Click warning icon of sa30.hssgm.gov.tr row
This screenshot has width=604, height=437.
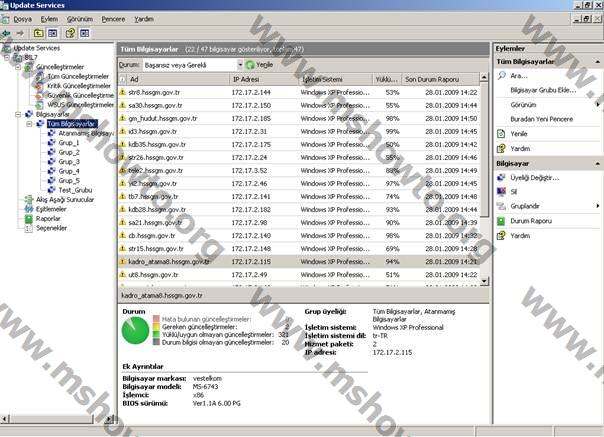tap(123, 105)
